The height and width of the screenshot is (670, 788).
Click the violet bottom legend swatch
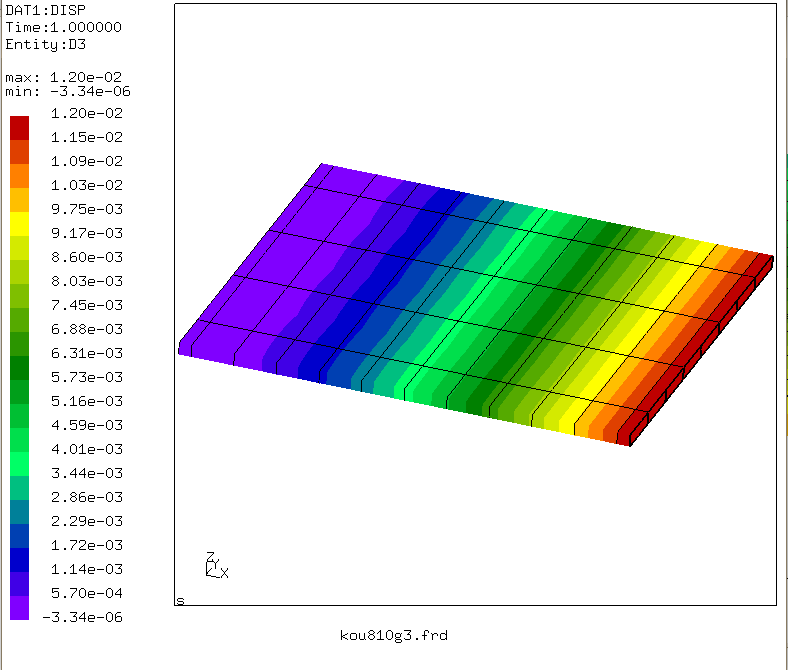[20, 608]
